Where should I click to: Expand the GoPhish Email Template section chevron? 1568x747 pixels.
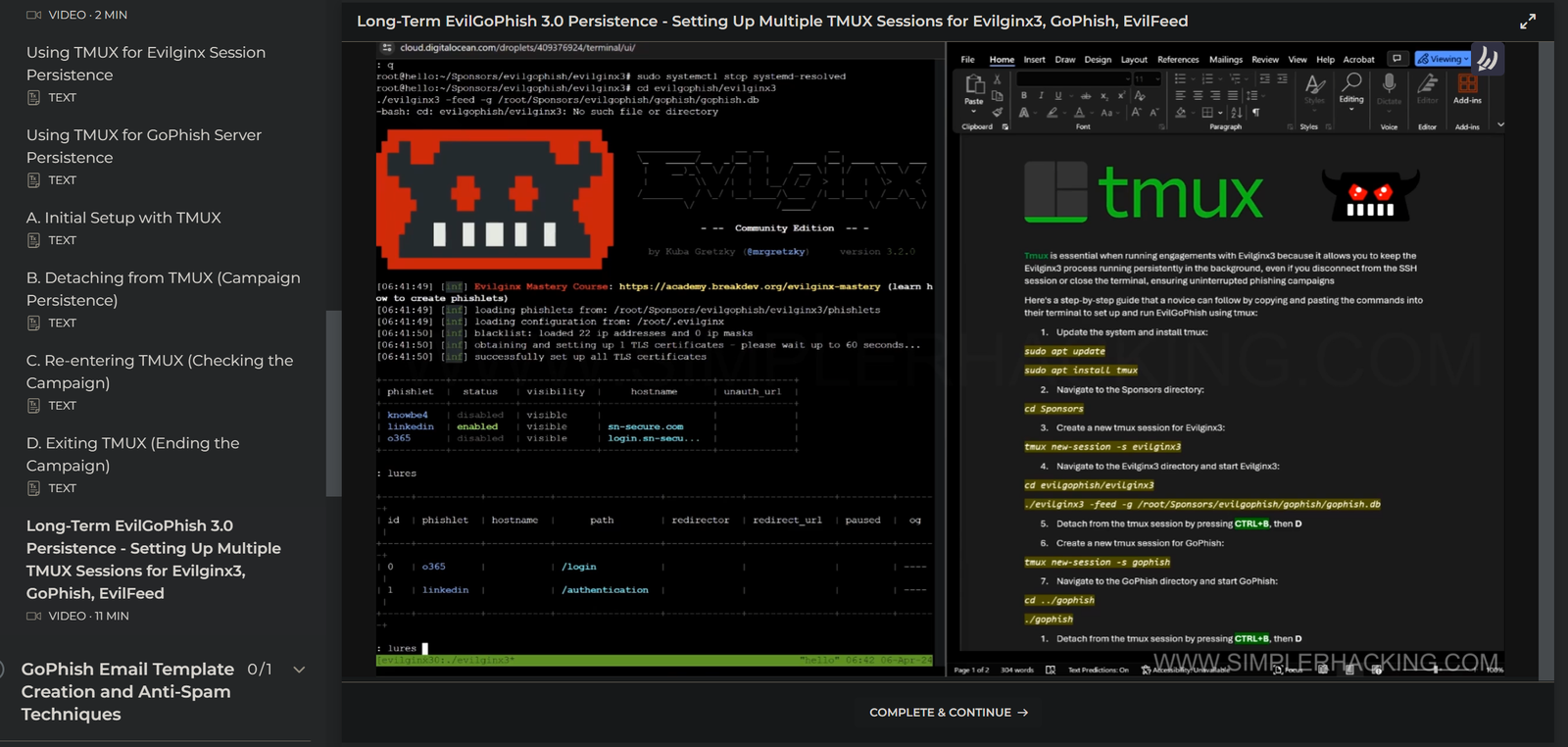click(x=299, y=670)
